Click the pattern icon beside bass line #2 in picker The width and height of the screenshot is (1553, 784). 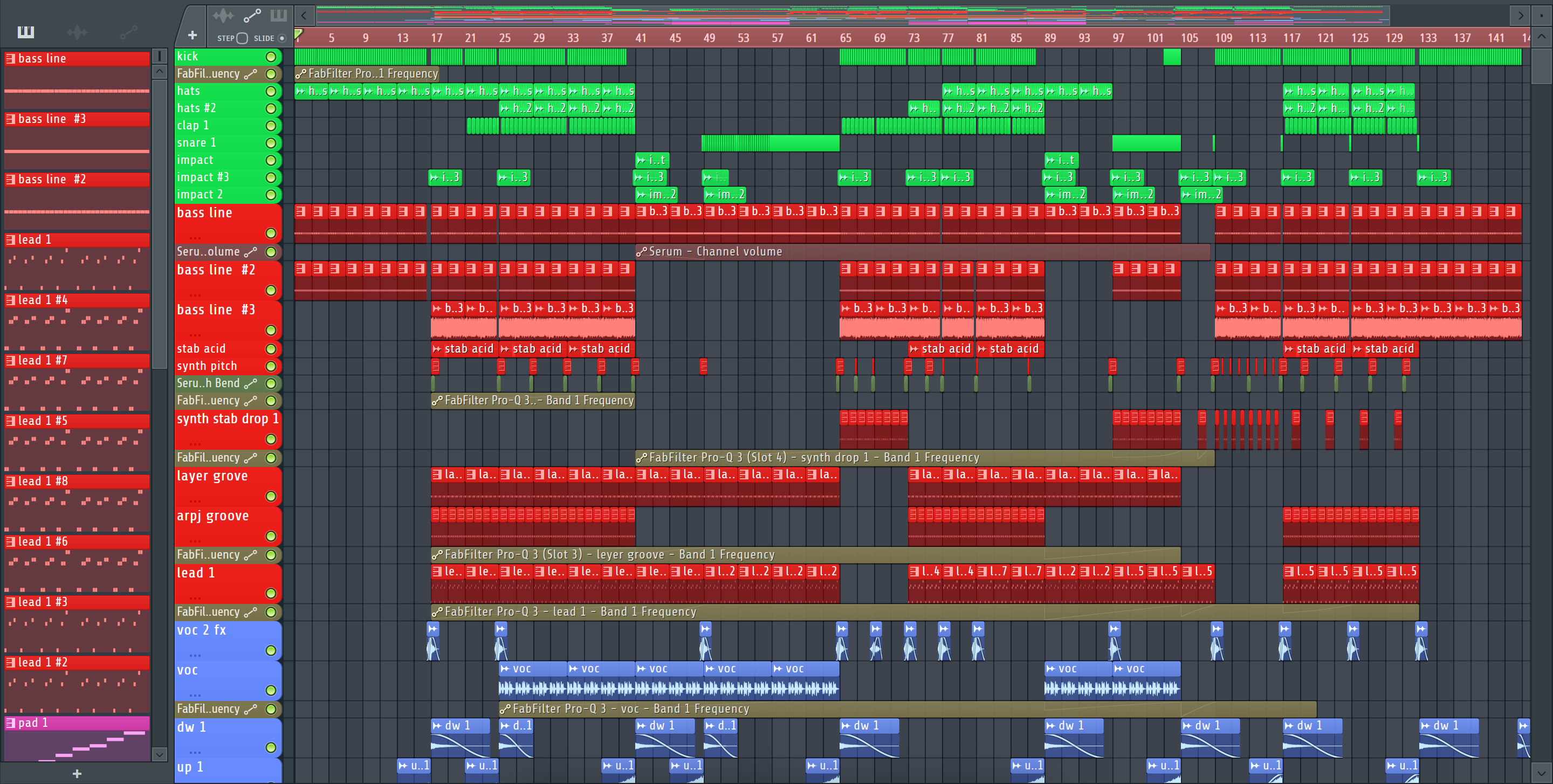click(10, 179)
